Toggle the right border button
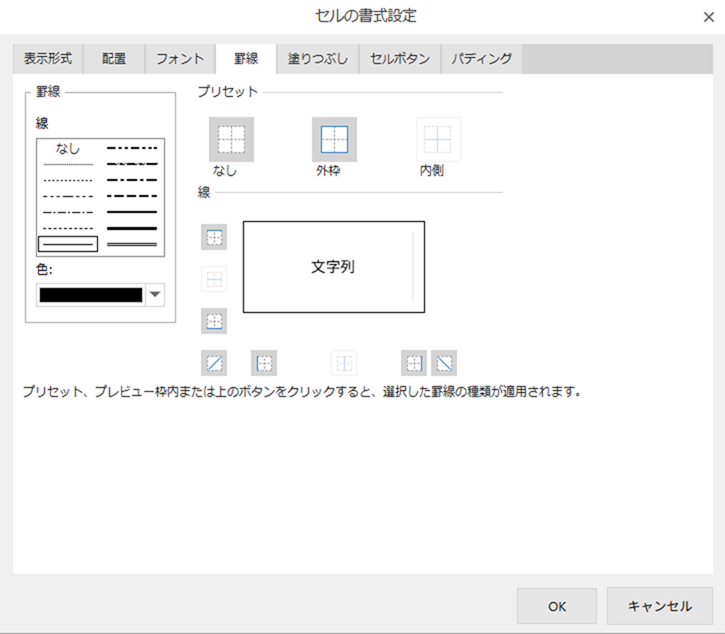The width and height of the screenshot is (725, 634). click(413, 362)
